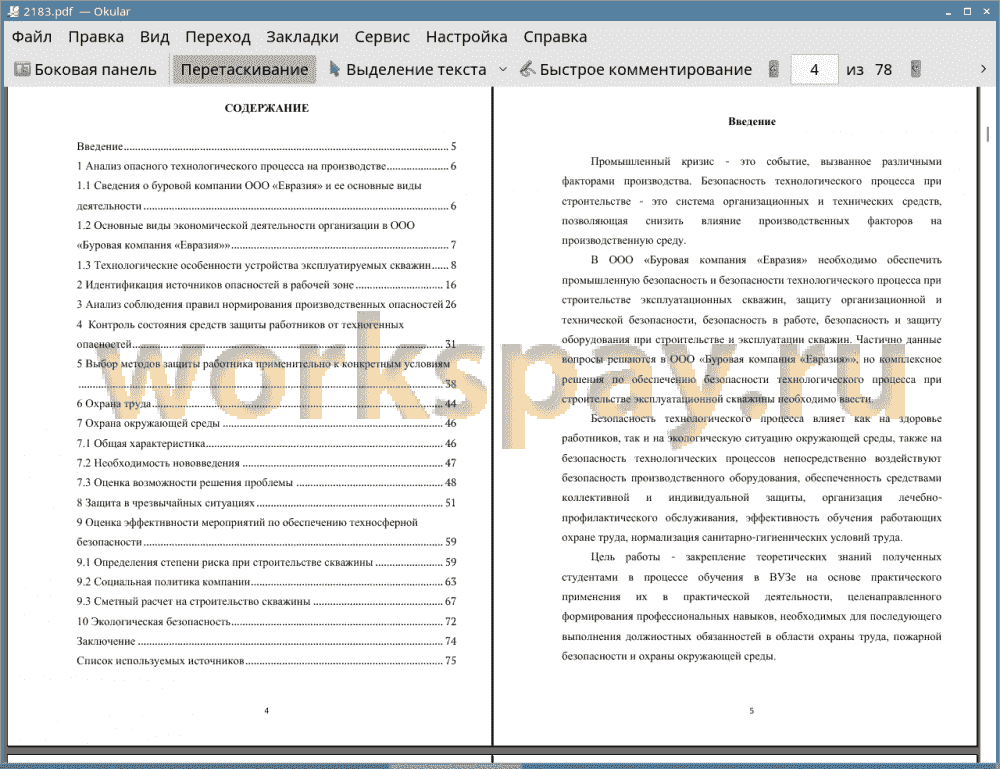Minimize the Okular window
Image resolution: width=1000 pixels, height=769 pixels.
coord(949,12)
